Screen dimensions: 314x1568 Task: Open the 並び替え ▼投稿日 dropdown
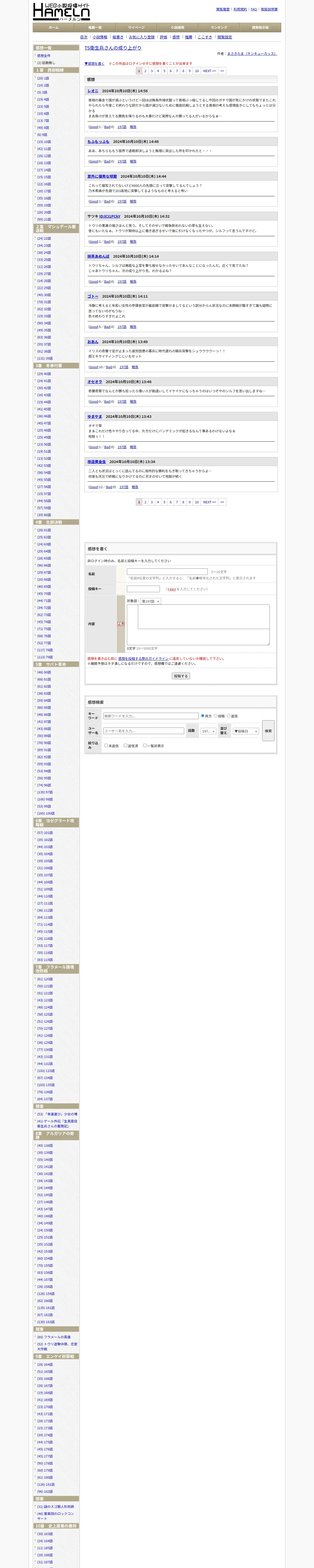246,731
